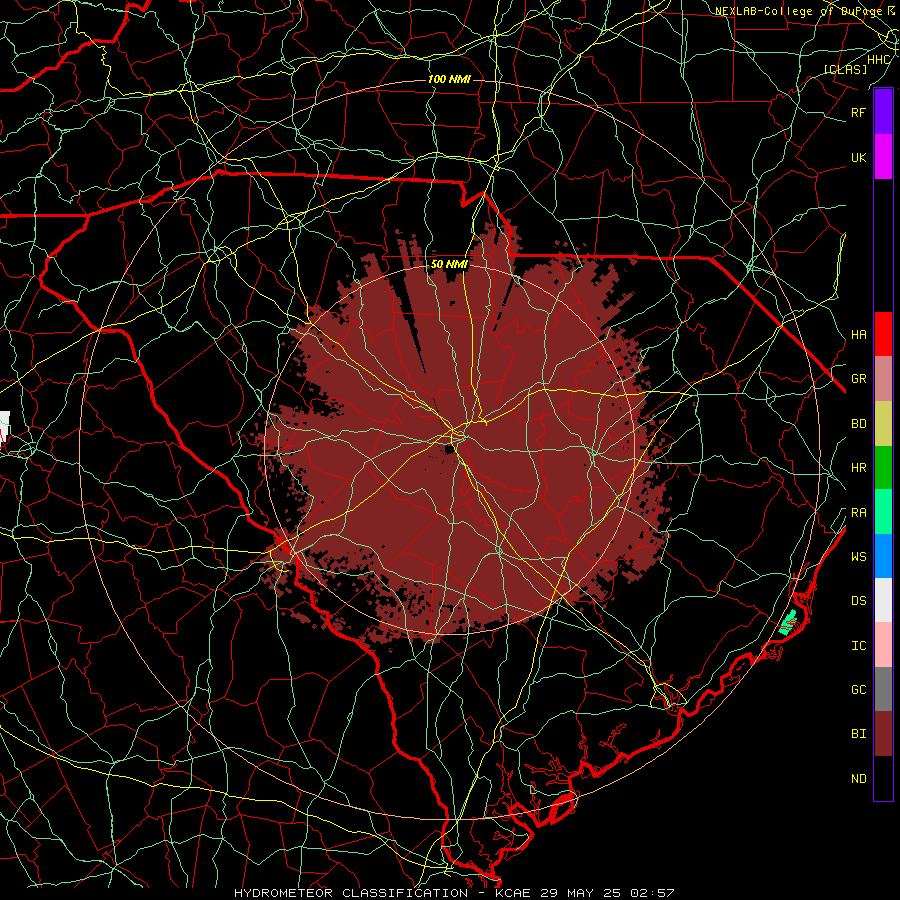Pick the dark green HR legend swatch
The height and width of the screenshot is (900, 900).
[883, 468]
